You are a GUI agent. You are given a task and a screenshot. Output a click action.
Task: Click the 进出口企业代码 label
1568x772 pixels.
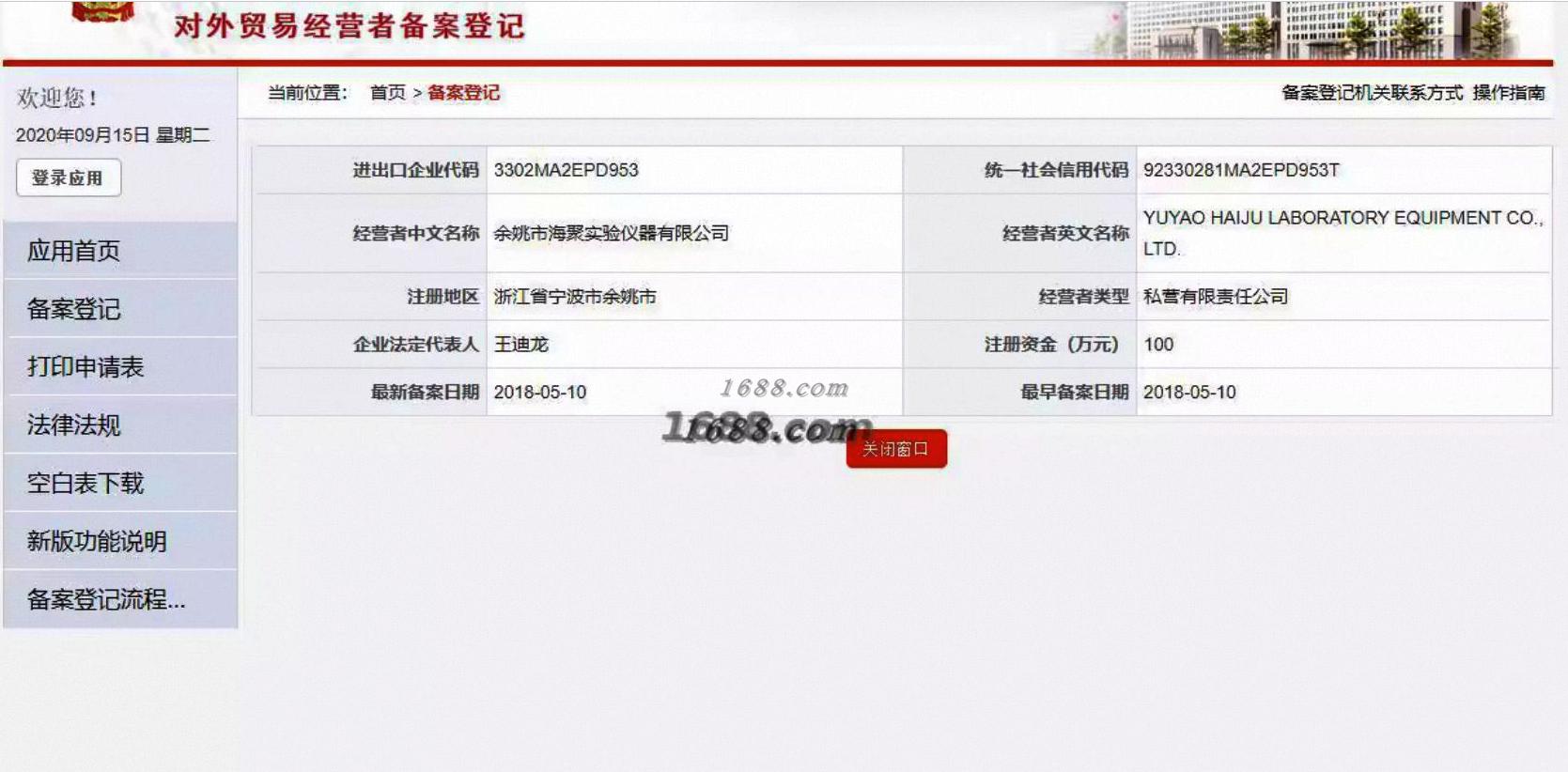coord(415,170)
